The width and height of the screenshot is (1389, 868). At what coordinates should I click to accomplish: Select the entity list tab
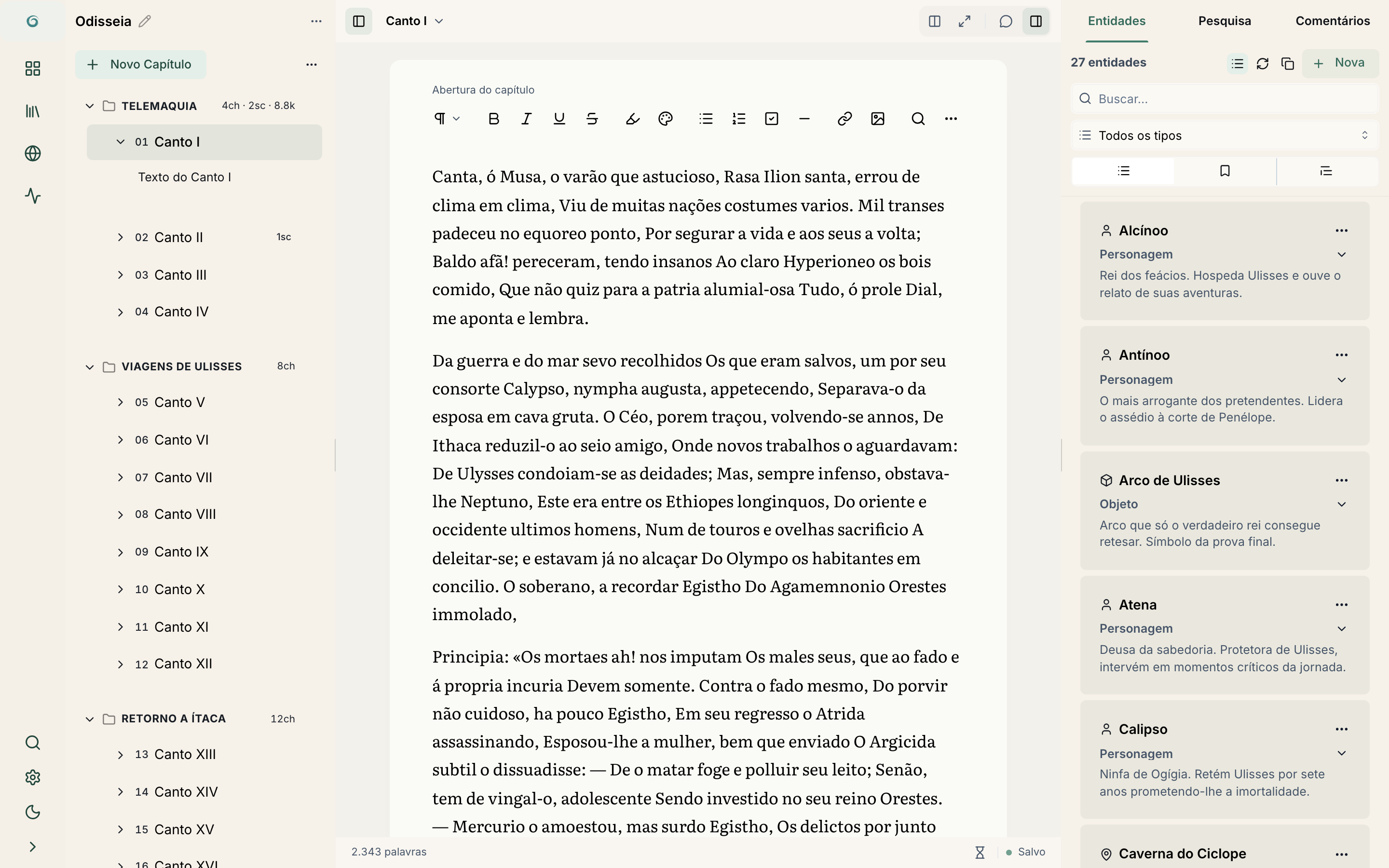click(1123, 171)
